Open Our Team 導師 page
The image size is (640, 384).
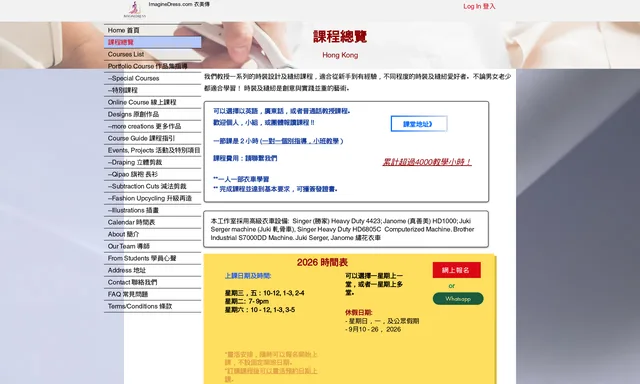(152, 246)
